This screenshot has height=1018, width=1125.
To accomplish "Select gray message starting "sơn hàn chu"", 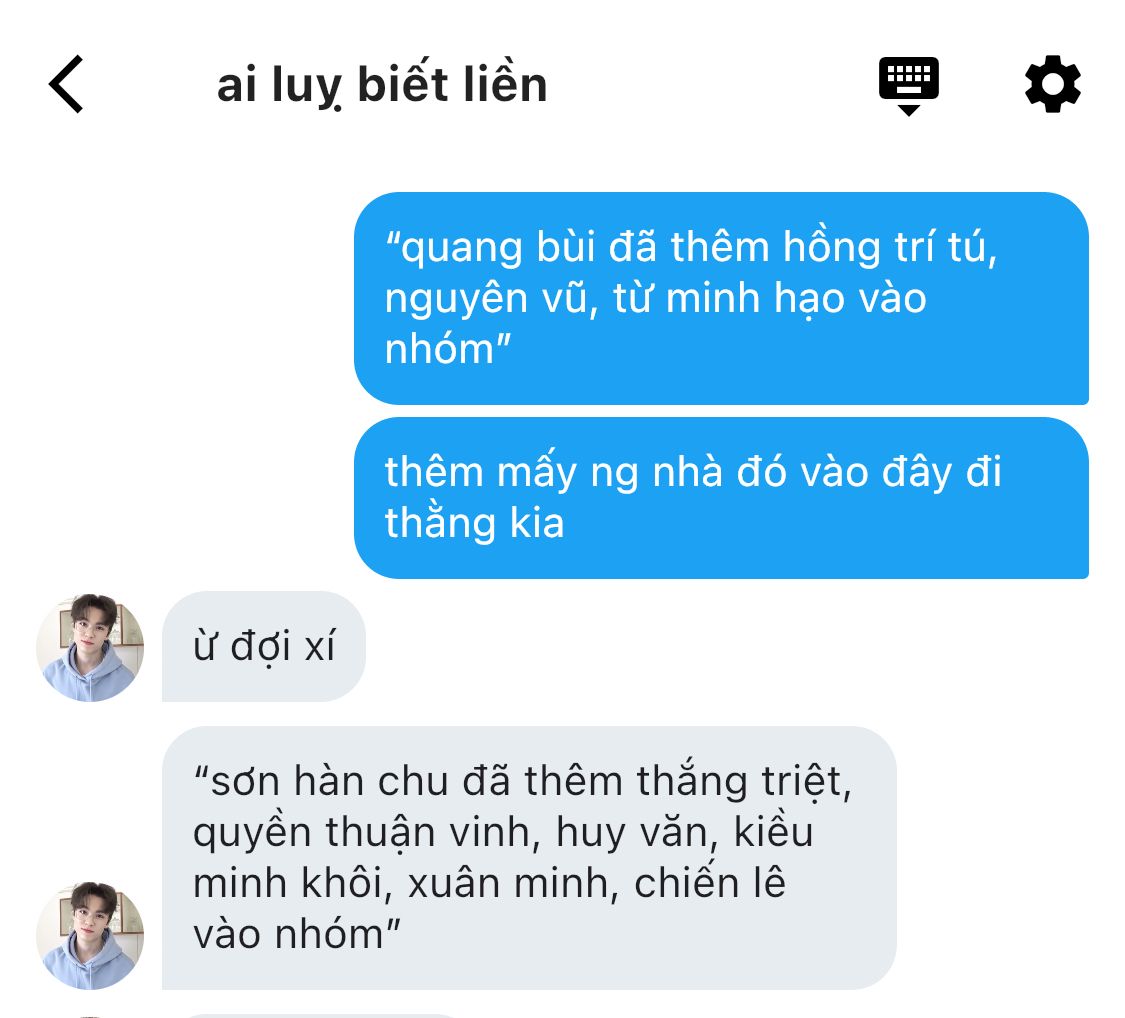I will pos(529,857).
